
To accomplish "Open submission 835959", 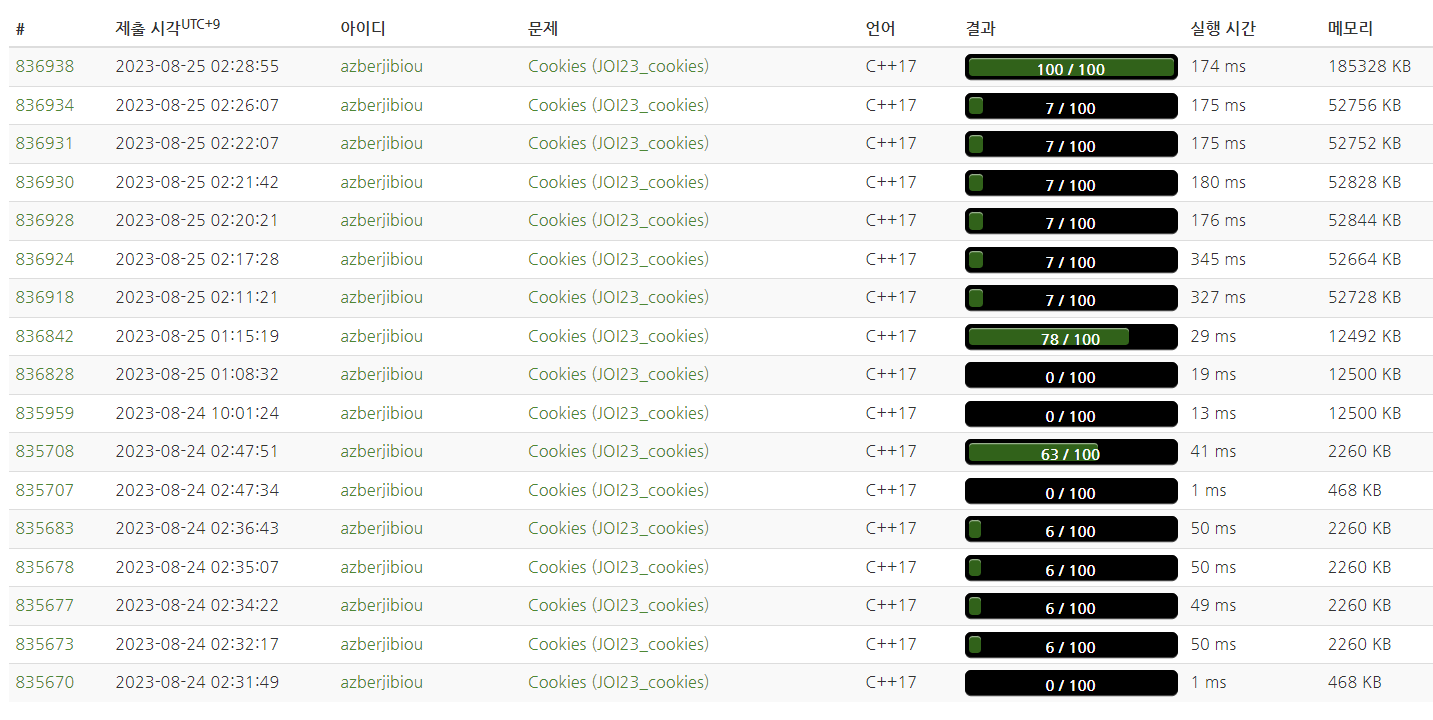I will 45,413.
